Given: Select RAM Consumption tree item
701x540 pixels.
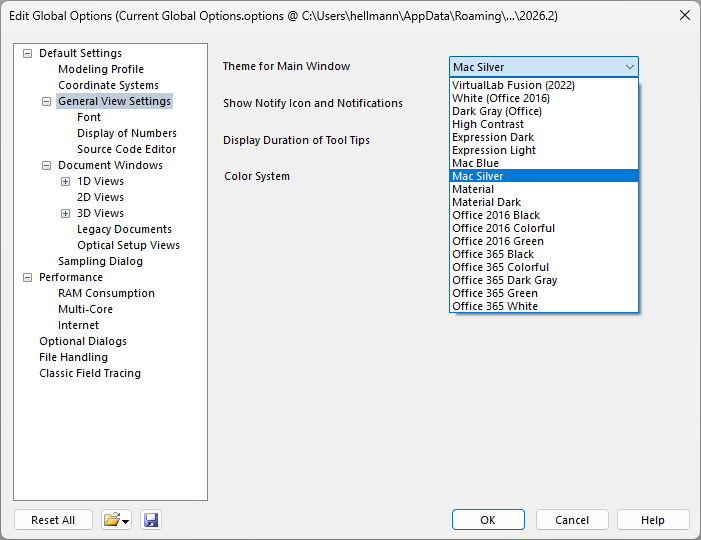Looking at the screenshot, I should tap(106, 293).
